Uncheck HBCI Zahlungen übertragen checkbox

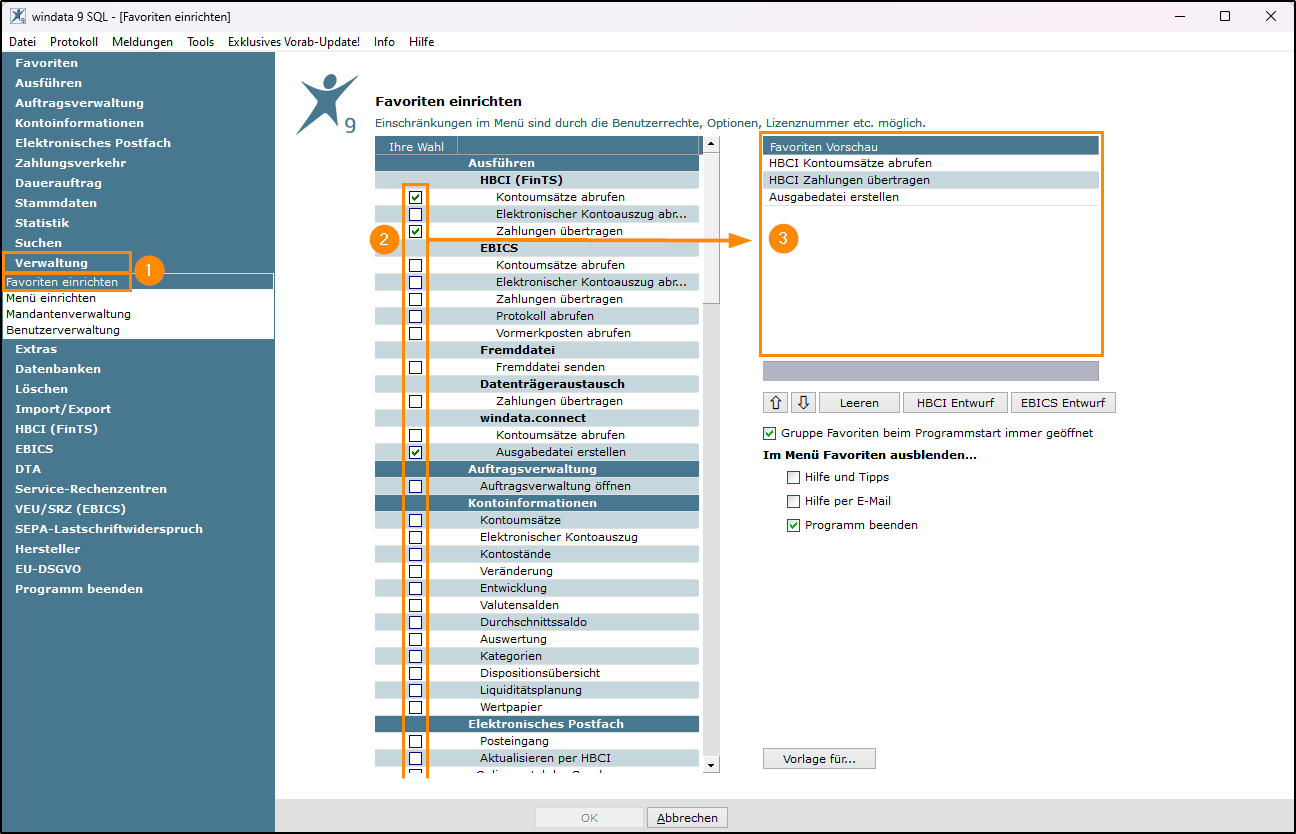[x=416, y=231]
